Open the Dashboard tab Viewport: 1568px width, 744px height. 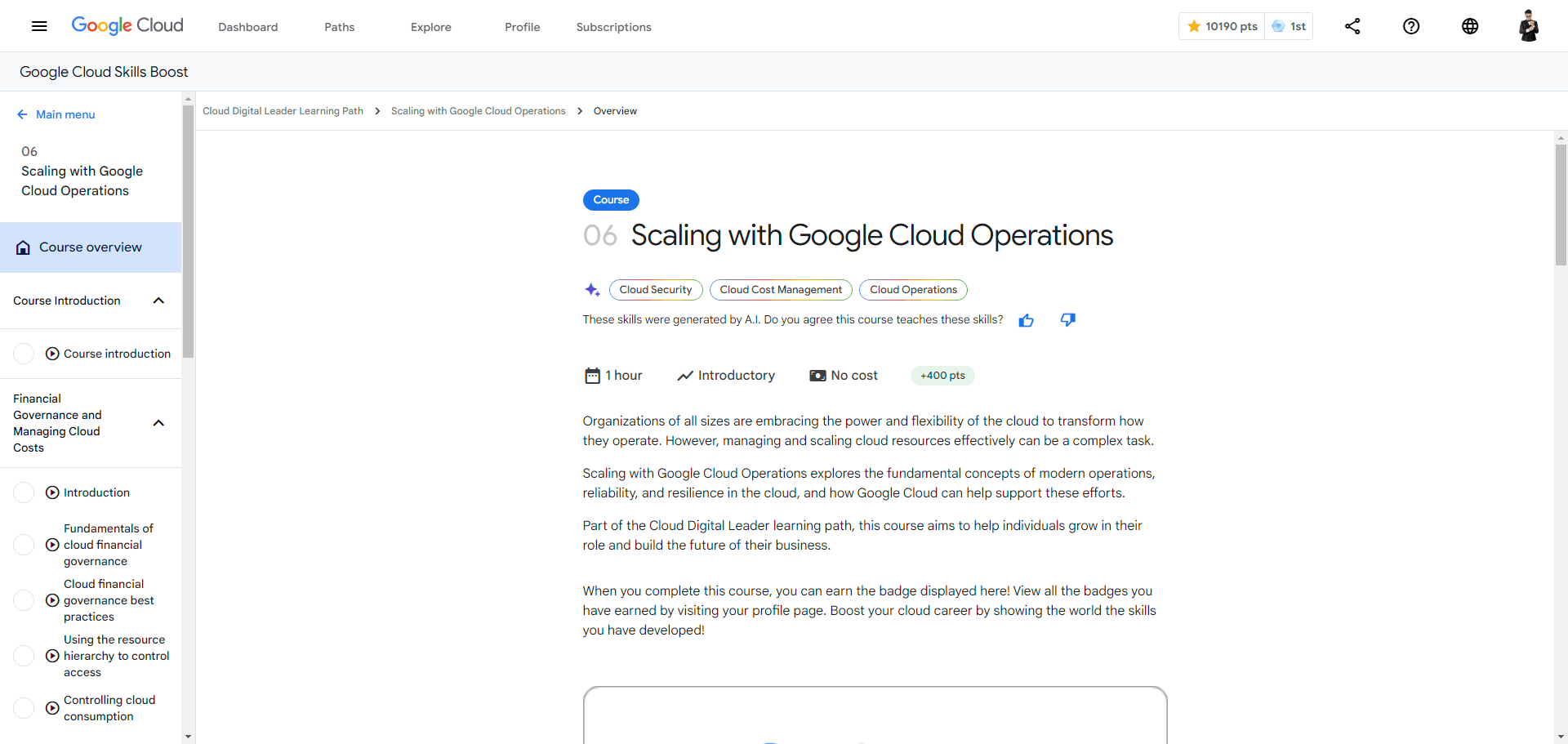click(x=248, y=27)
